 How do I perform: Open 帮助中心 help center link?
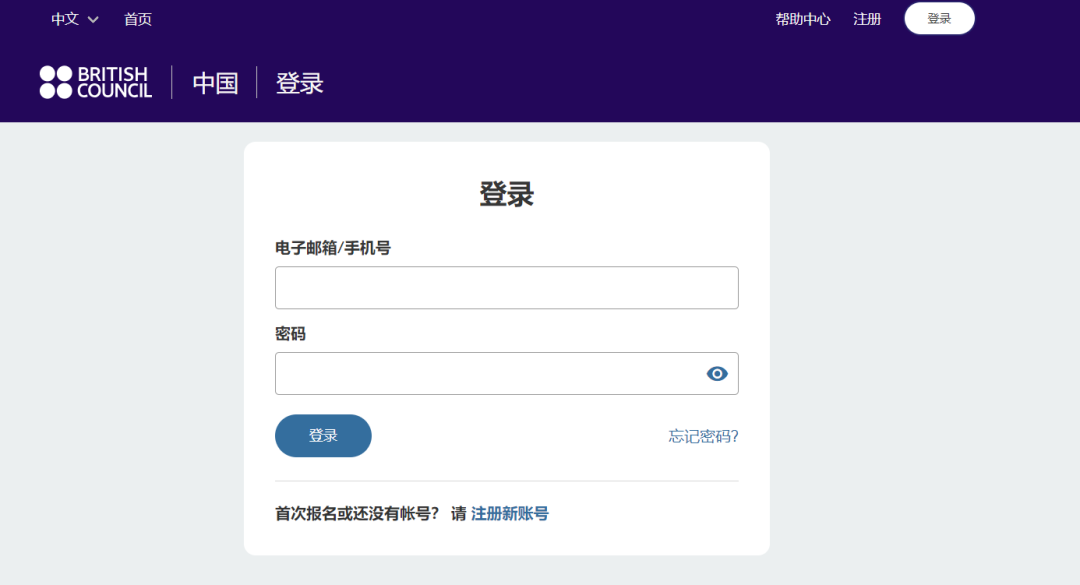point(802,19)
